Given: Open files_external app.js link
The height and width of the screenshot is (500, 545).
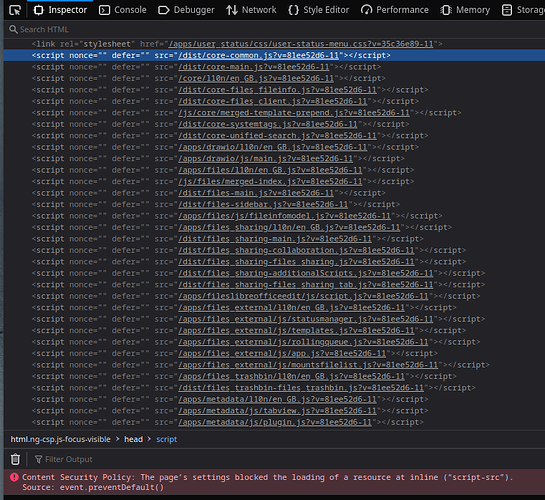Looking at the screenshot, I should tap(282, 353).
